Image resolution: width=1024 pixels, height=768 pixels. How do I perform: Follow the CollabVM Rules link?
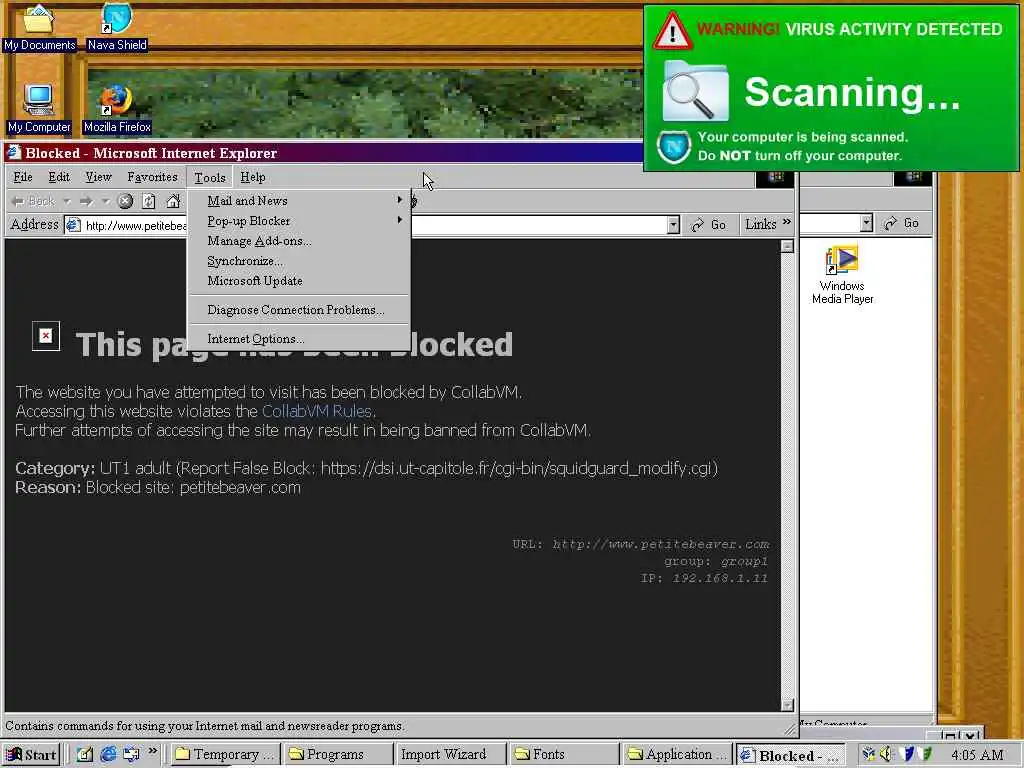[317, 411]
